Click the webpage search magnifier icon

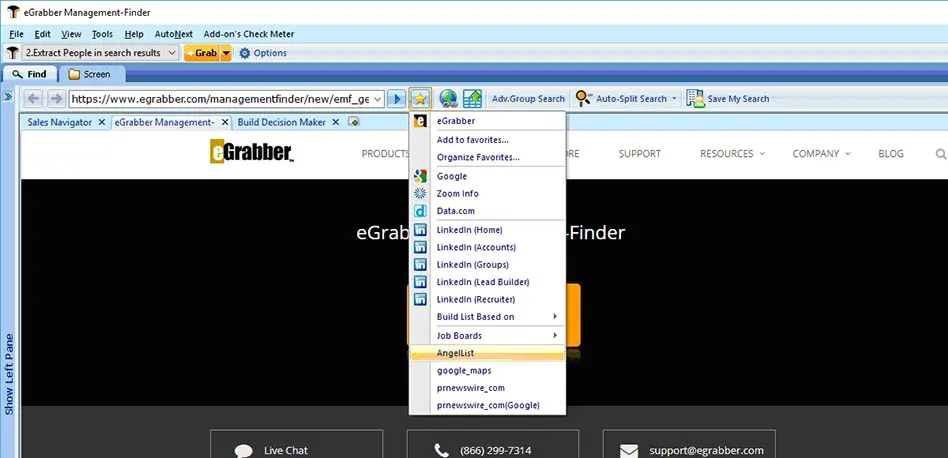[x=941, y=154]
